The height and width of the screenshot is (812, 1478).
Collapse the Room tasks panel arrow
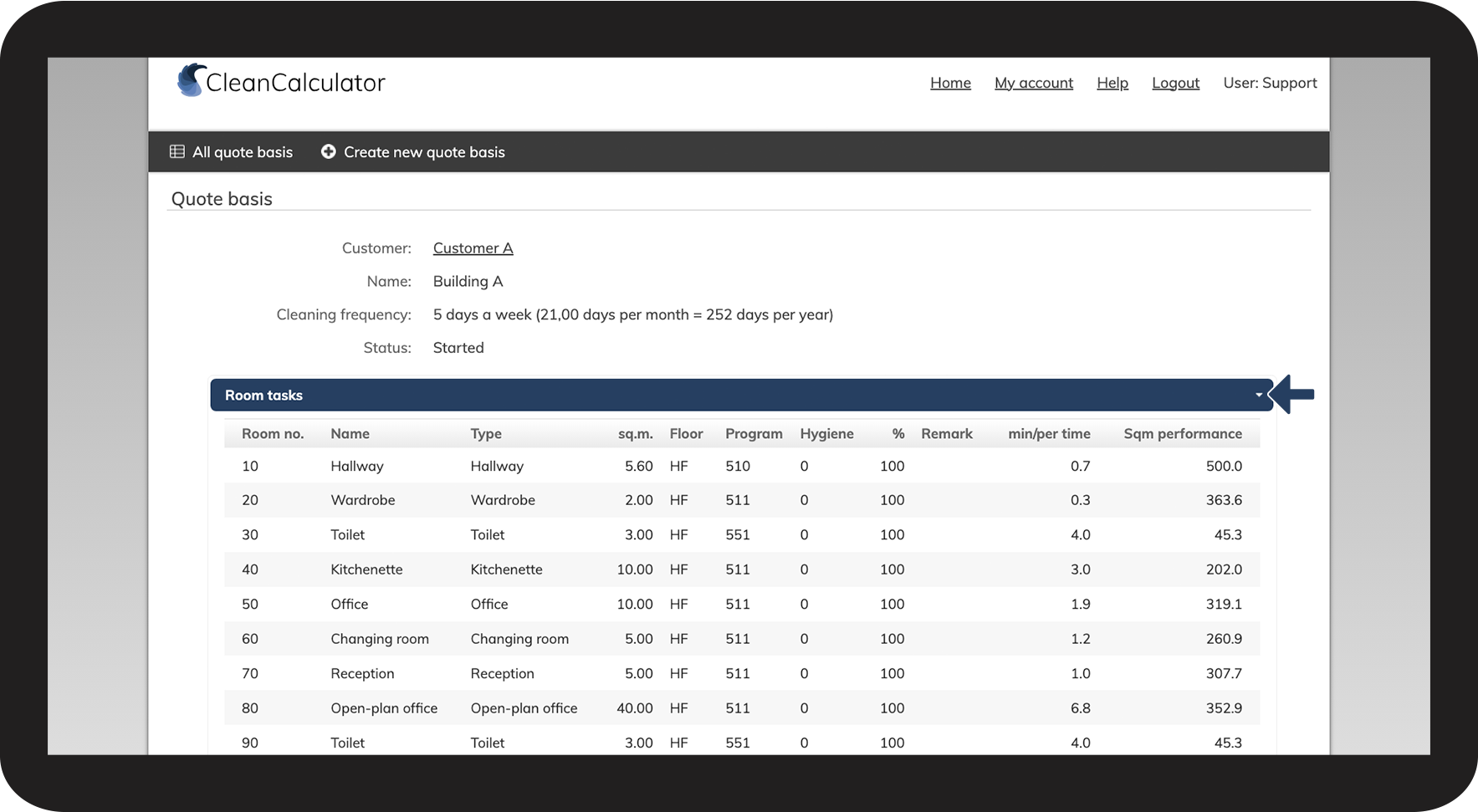click(x=1258, y=395)
